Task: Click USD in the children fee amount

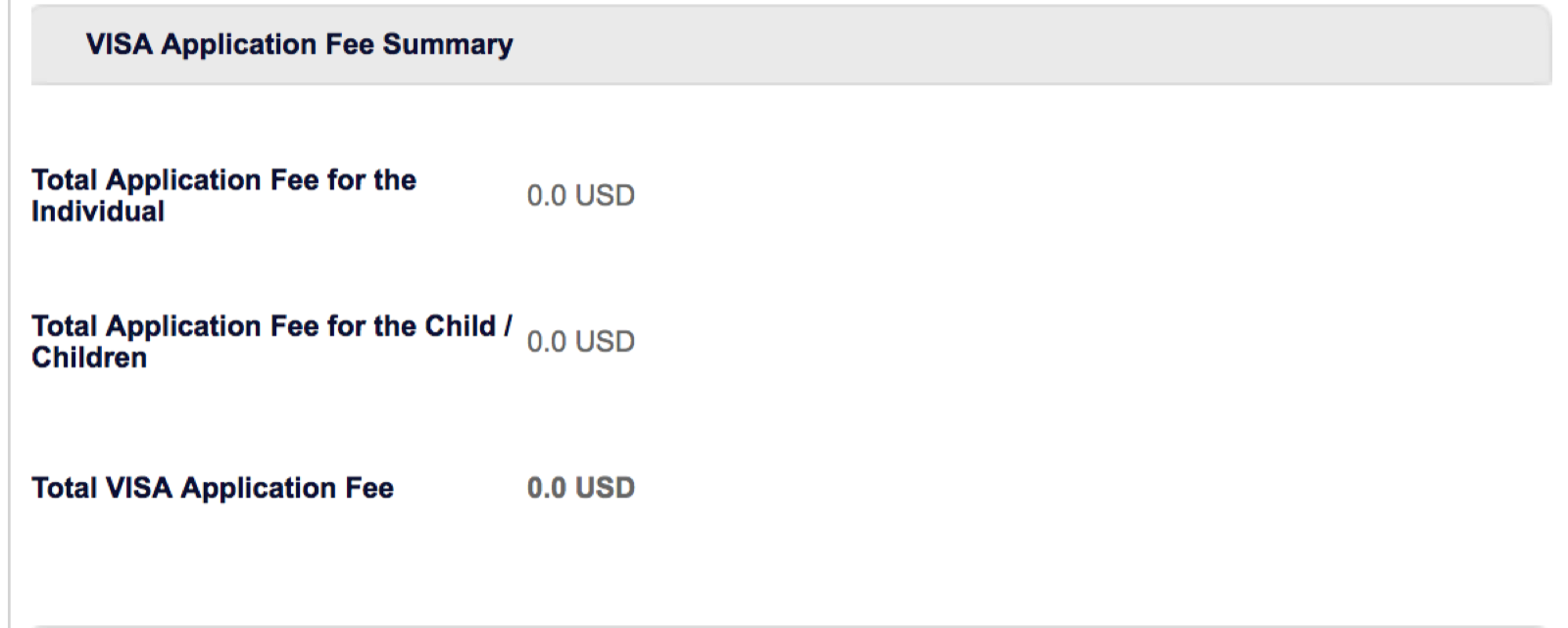Action: pyautogui.click(x=606, y=342)
